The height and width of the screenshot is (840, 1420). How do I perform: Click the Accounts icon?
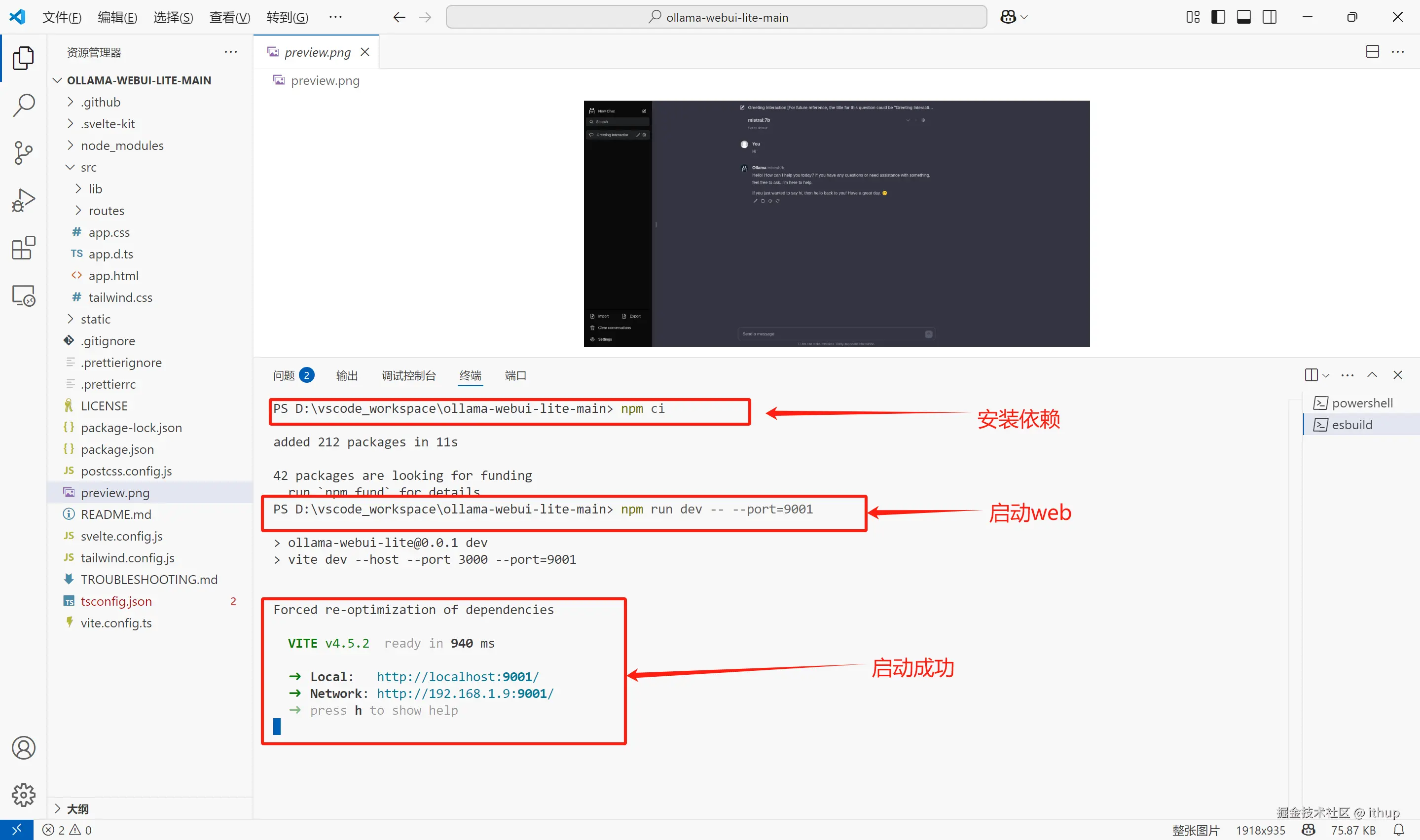(23, 747)
